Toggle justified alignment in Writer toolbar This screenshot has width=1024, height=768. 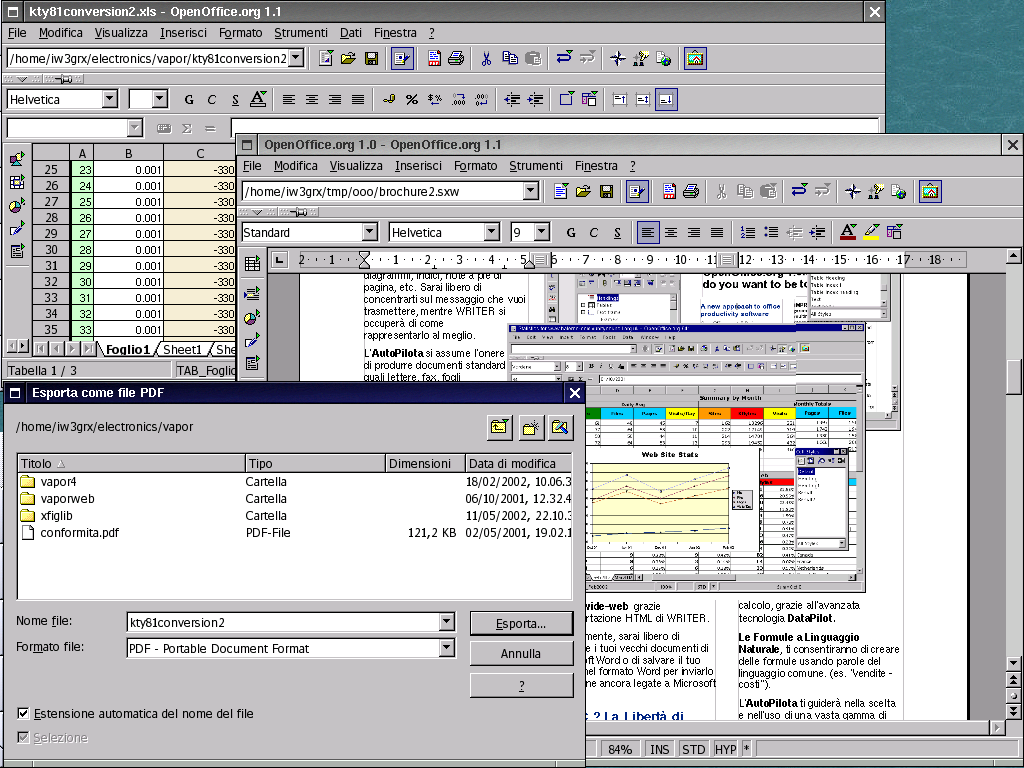[x=717, y=232]
